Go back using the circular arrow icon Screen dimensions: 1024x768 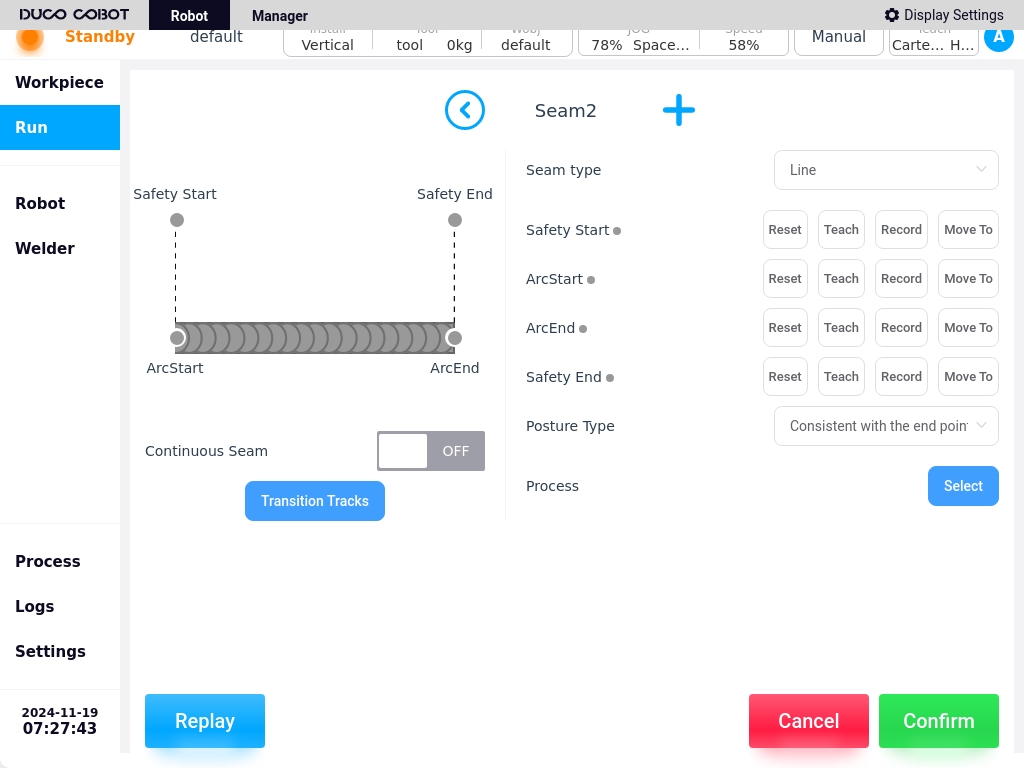coord(464,110)
